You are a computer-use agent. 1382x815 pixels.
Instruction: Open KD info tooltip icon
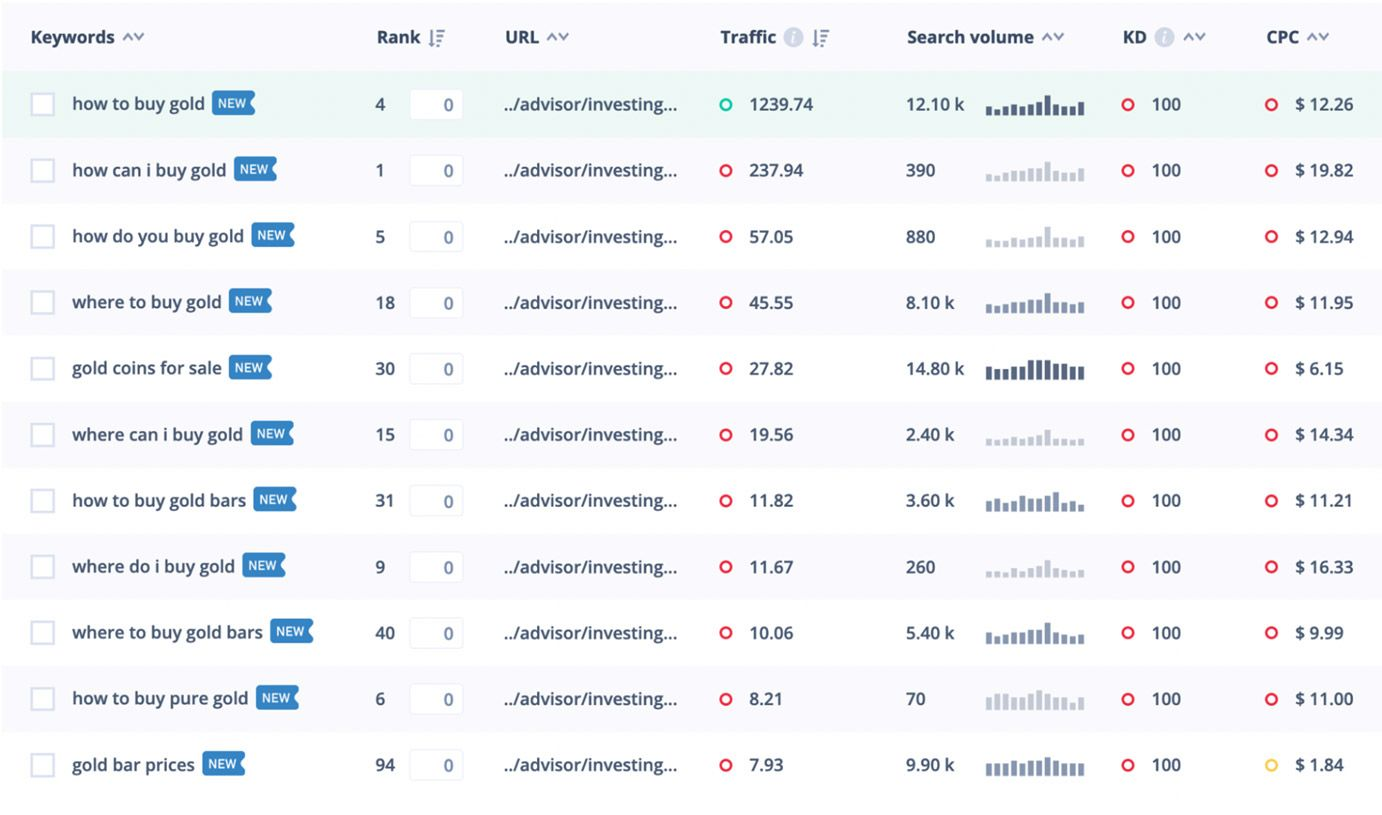tap(1163, 37)
